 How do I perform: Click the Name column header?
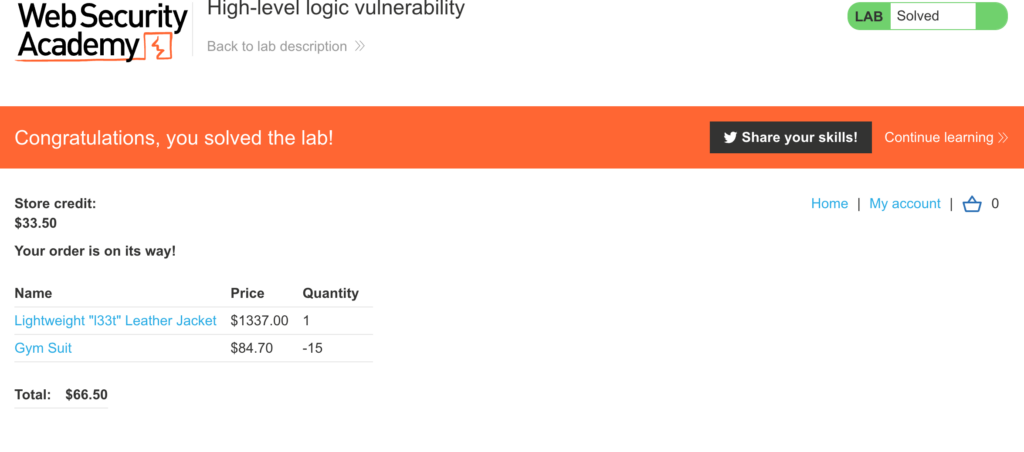[33, 293]
